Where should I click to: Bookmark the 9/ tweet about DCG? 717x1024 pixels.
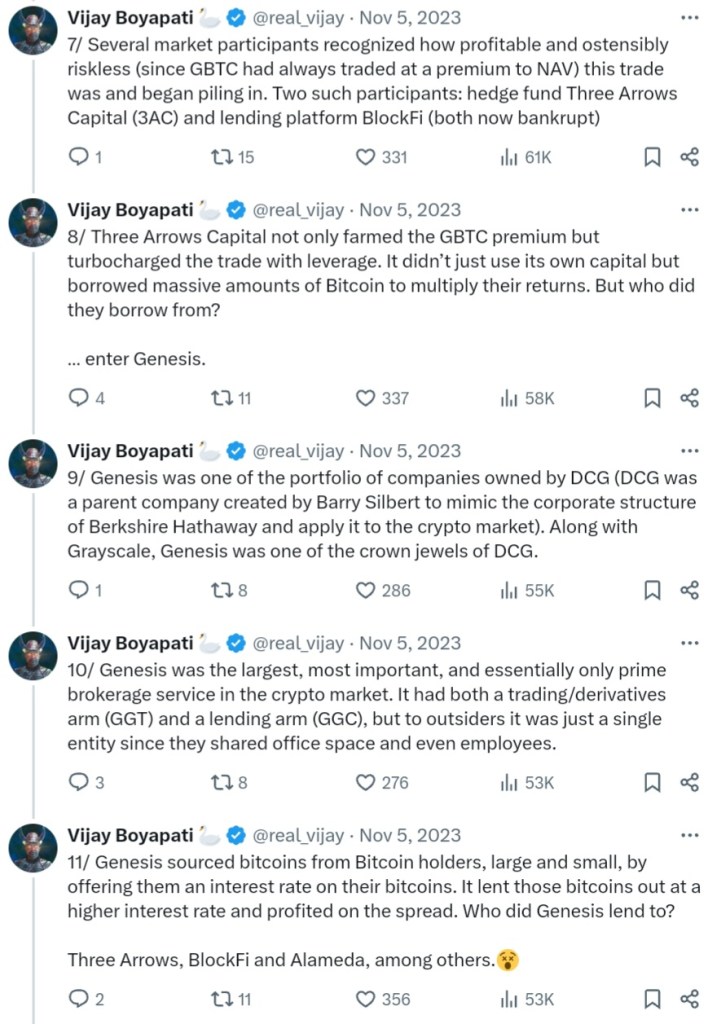[x=651, y=590]
